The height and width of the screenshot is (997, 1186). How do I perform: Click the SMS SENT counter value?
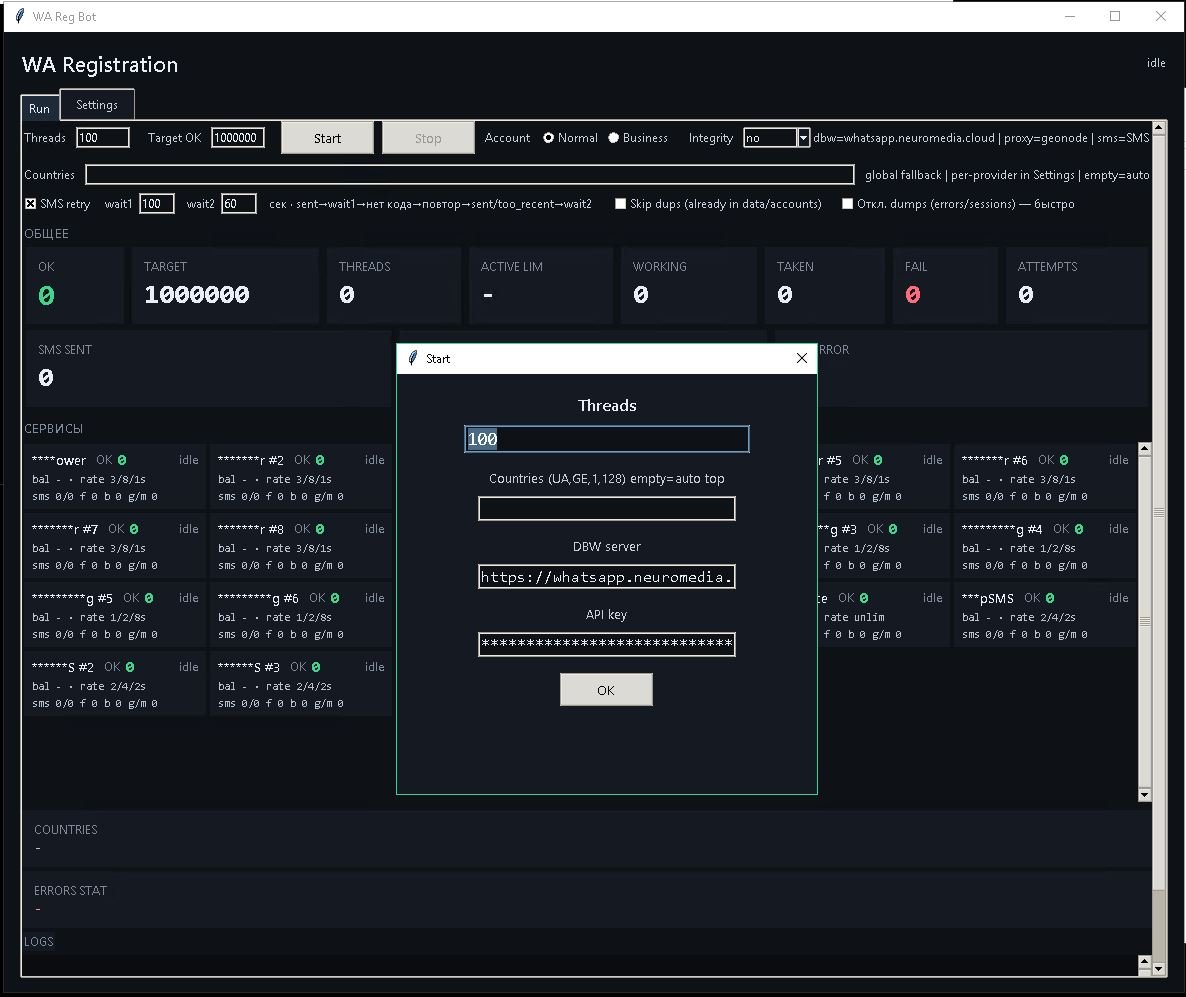click(46, 377)
